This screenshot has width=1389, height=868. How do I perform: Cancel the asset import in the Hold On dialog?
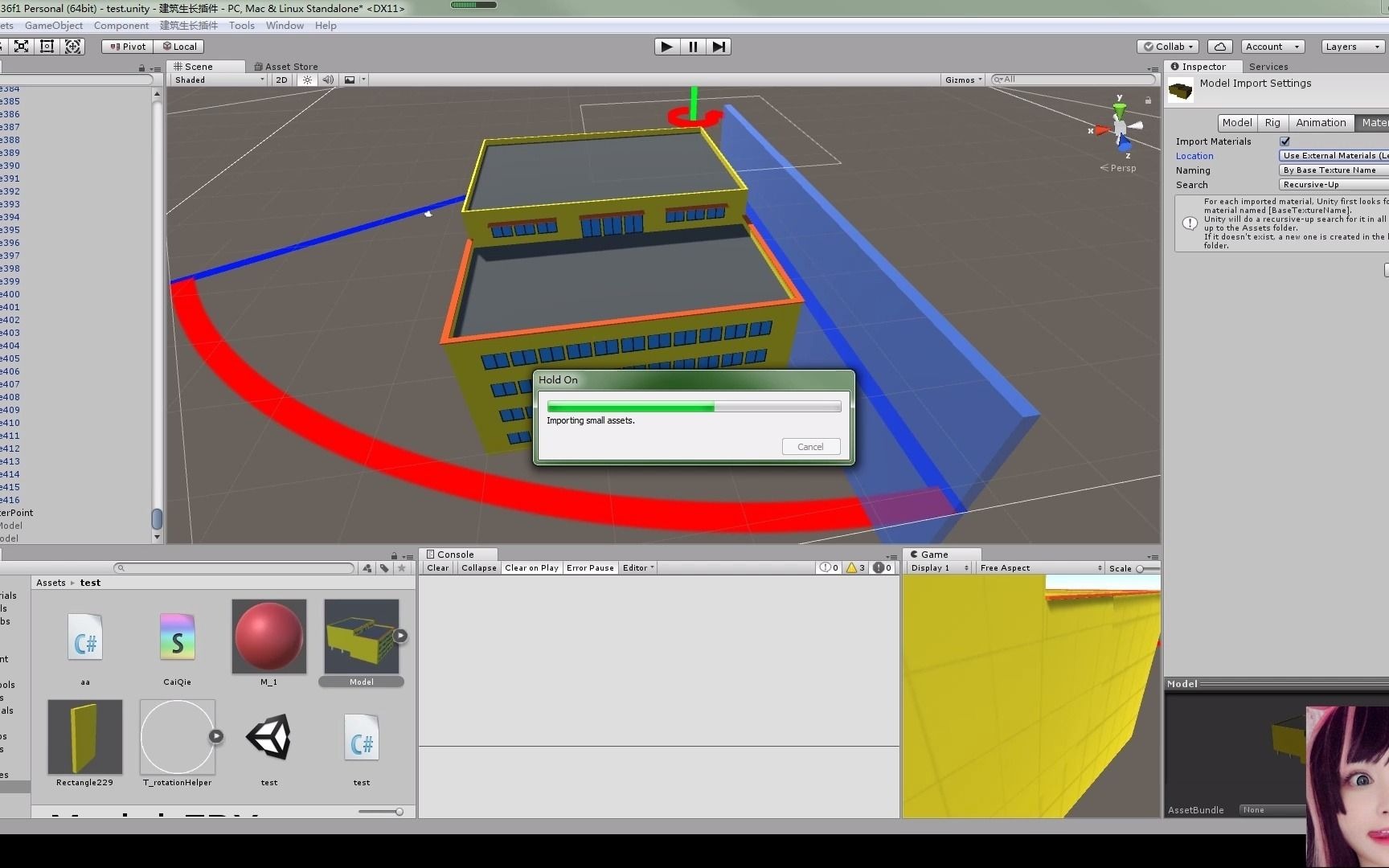point(810,446)
